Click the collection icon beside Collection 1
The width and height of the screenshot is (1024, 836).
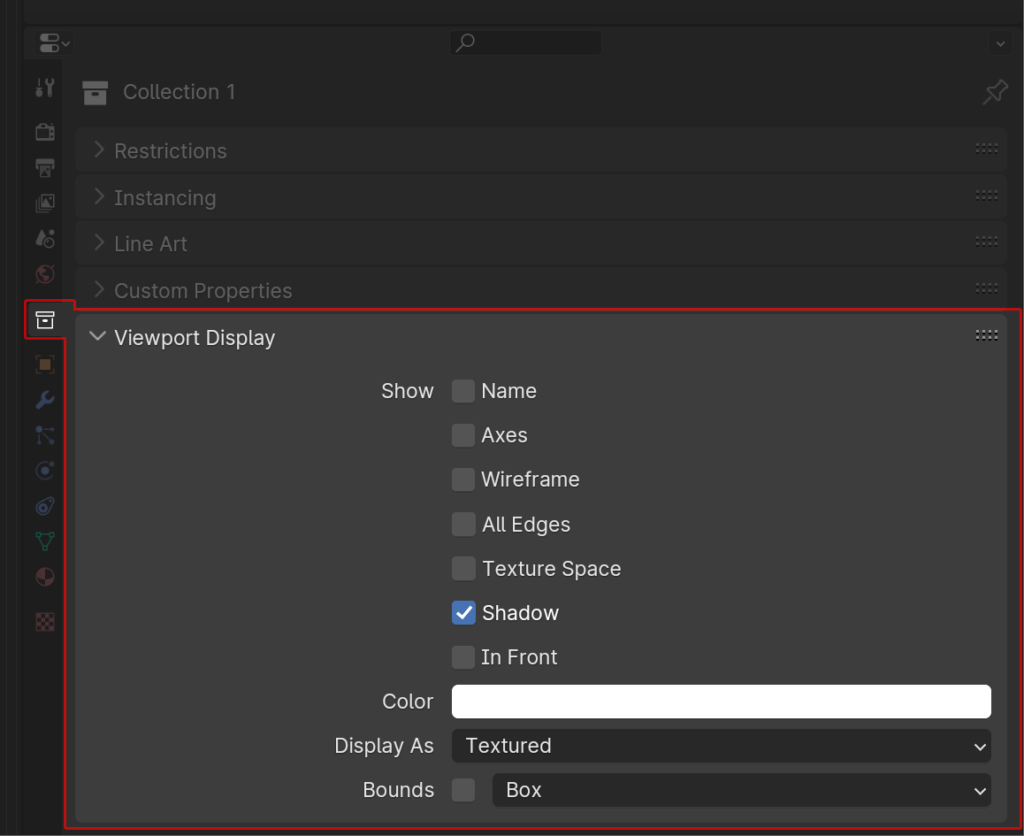[x=95, y=93]
